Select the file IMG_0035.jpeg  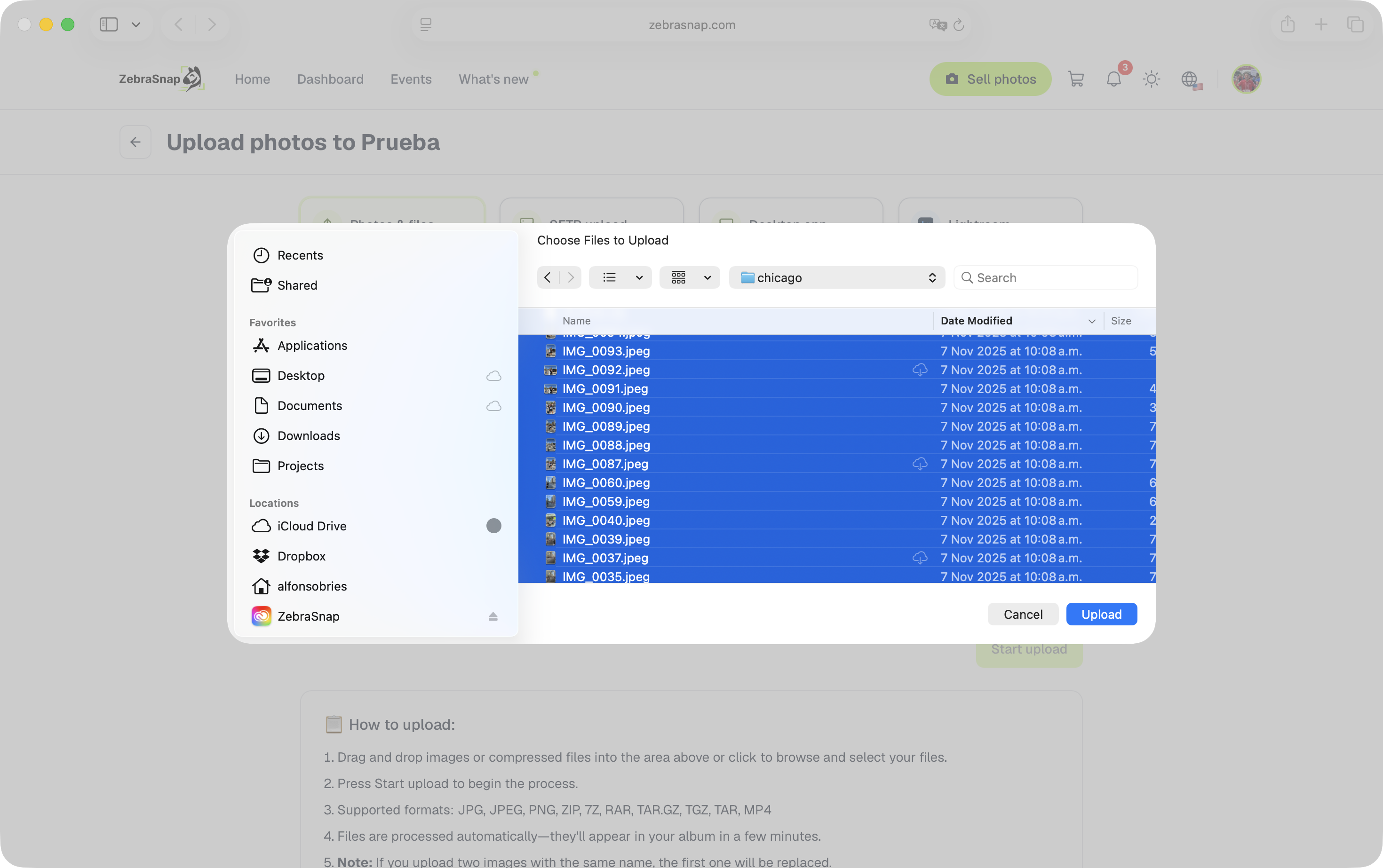click(837, 576)
